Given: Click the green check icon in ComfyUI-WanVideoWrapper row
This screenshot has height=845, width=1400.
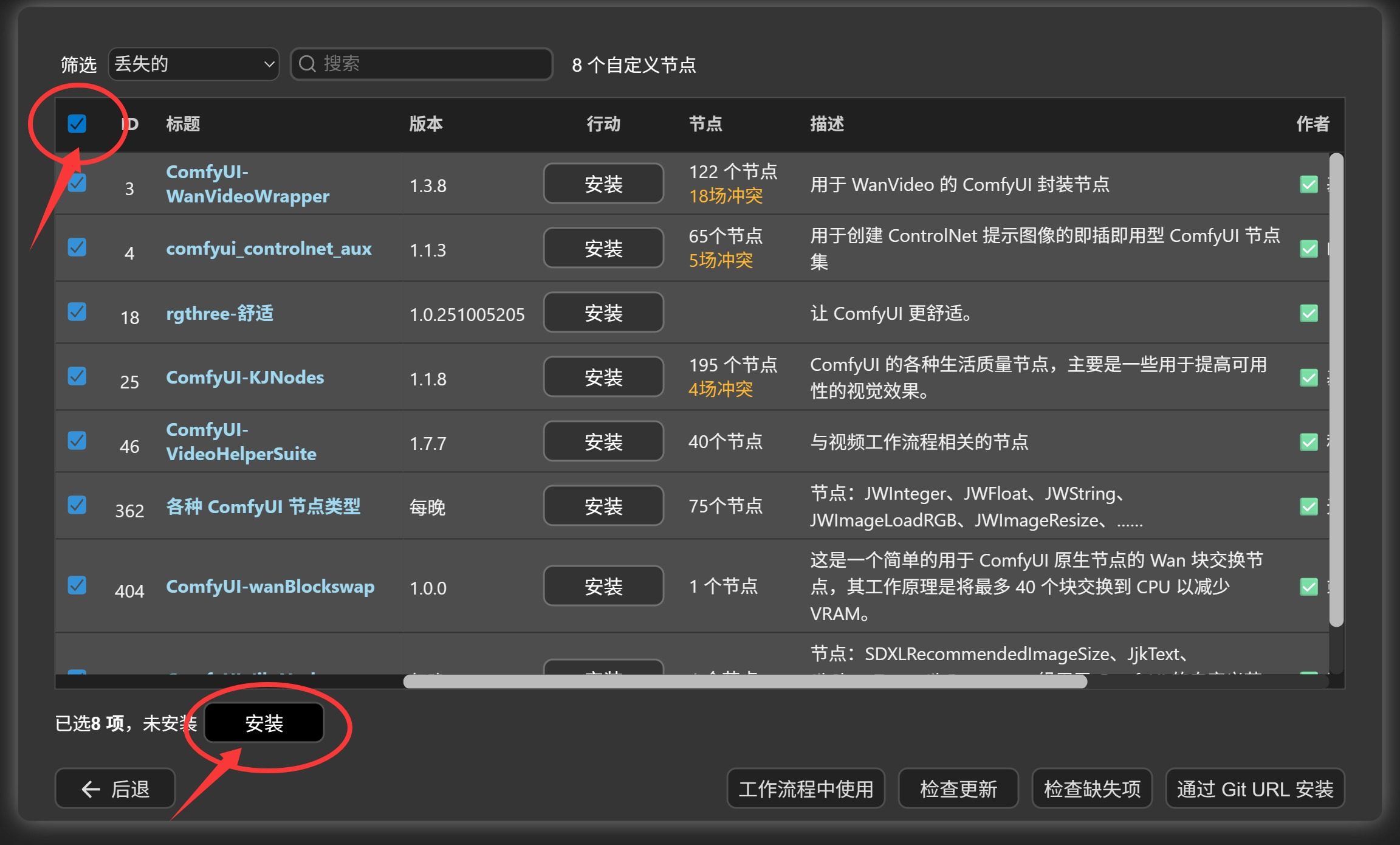Looking at the screenshot, I should click(1308, 184).
